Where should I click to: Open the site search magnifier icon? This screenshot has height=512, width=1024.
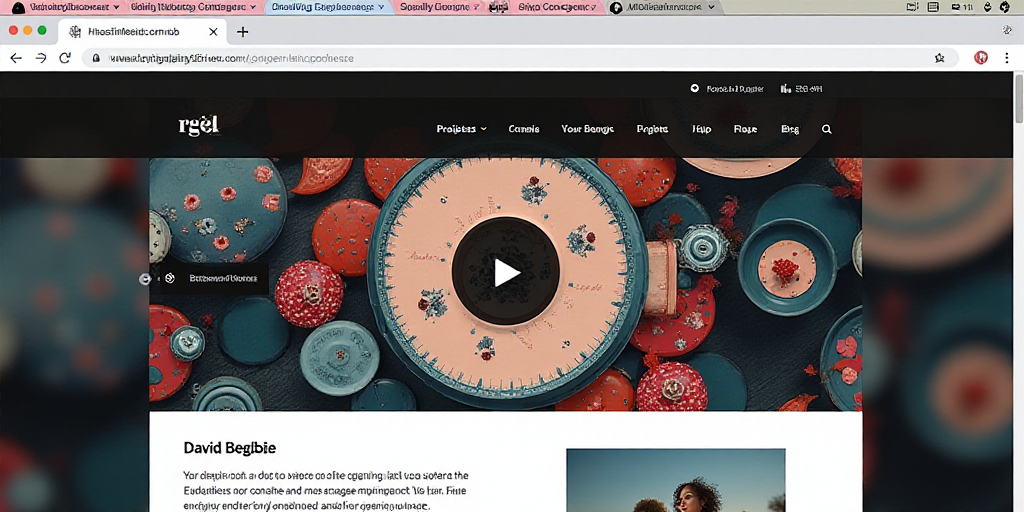[827, 129]
